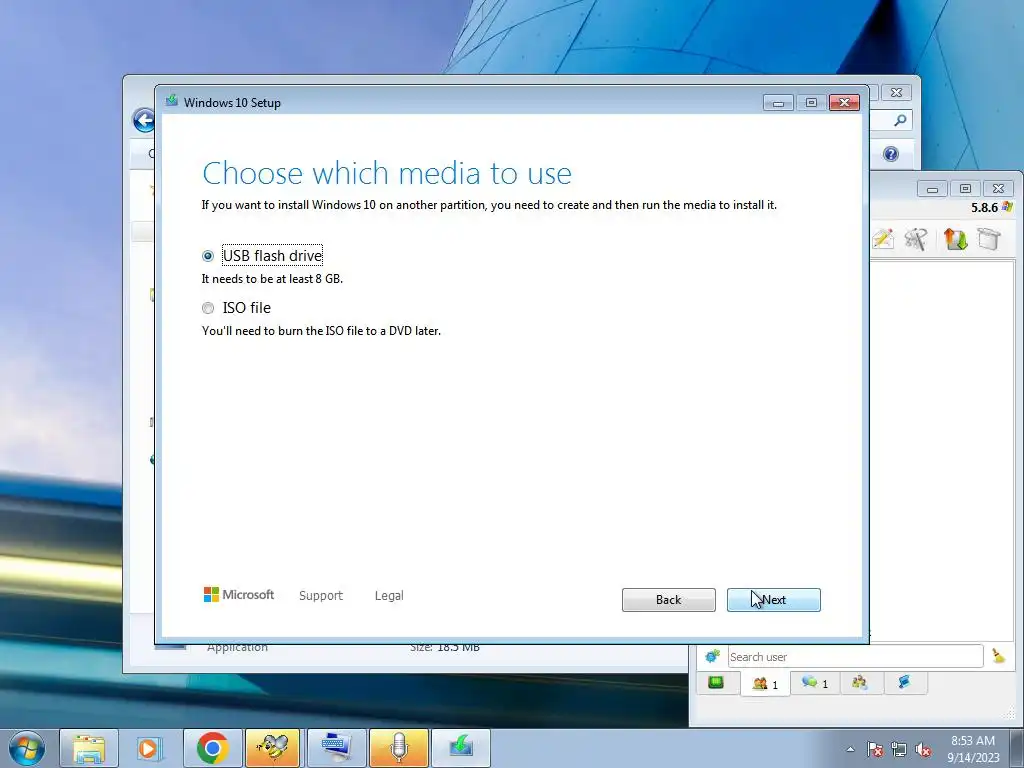Switch to the network computer tab in messenger
This screenshot has height=768, width=1024.
[904, 683]
